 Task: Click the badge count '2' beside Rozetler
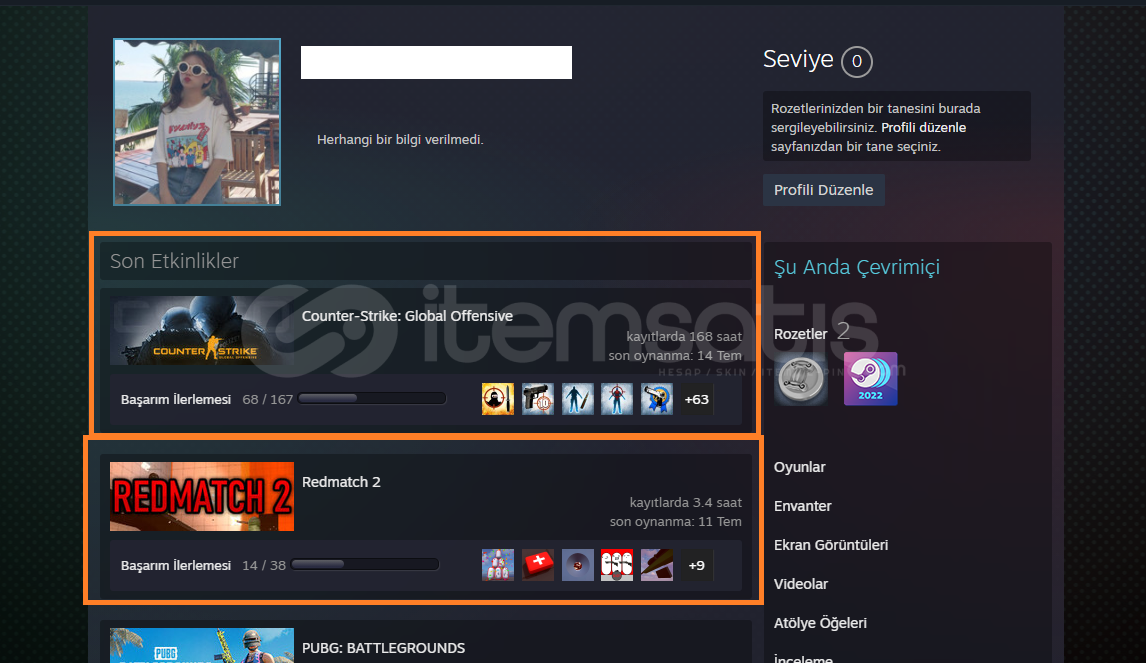tap(843, 332)
